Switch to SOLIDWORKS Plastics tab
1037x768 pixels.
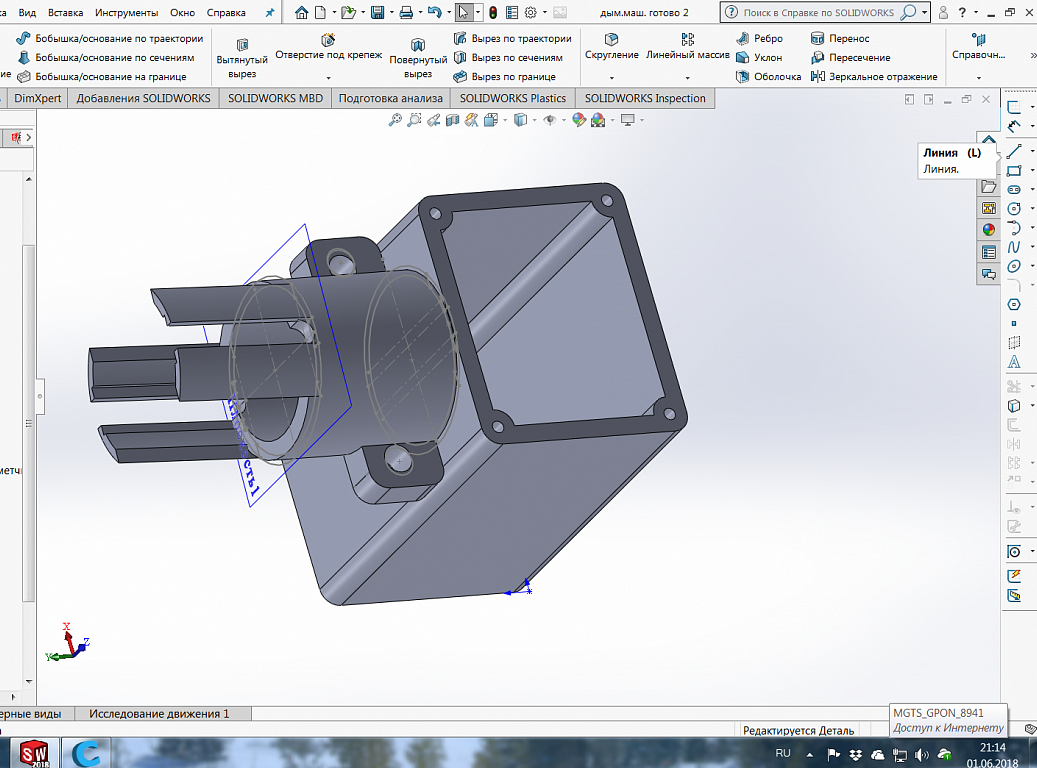(513, 99)
